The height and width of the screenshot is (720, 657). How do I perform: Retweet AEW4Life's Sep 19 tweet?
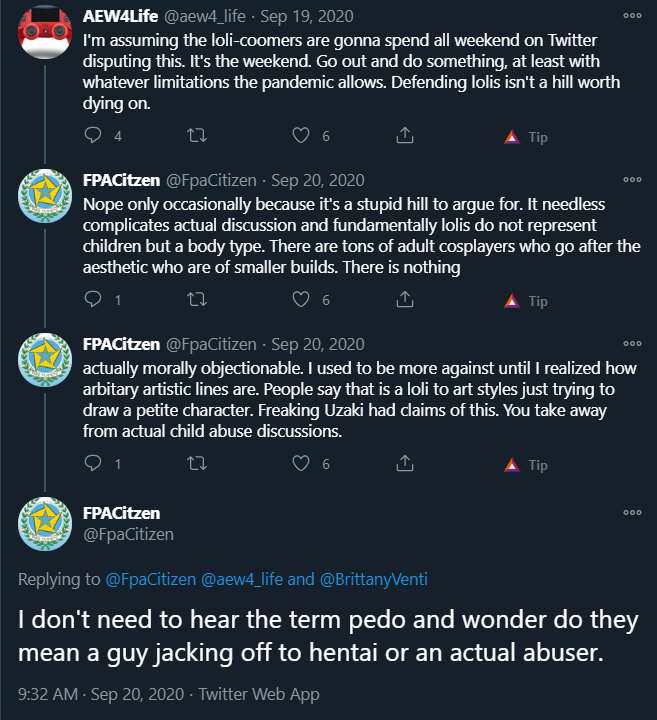(197, 135)
